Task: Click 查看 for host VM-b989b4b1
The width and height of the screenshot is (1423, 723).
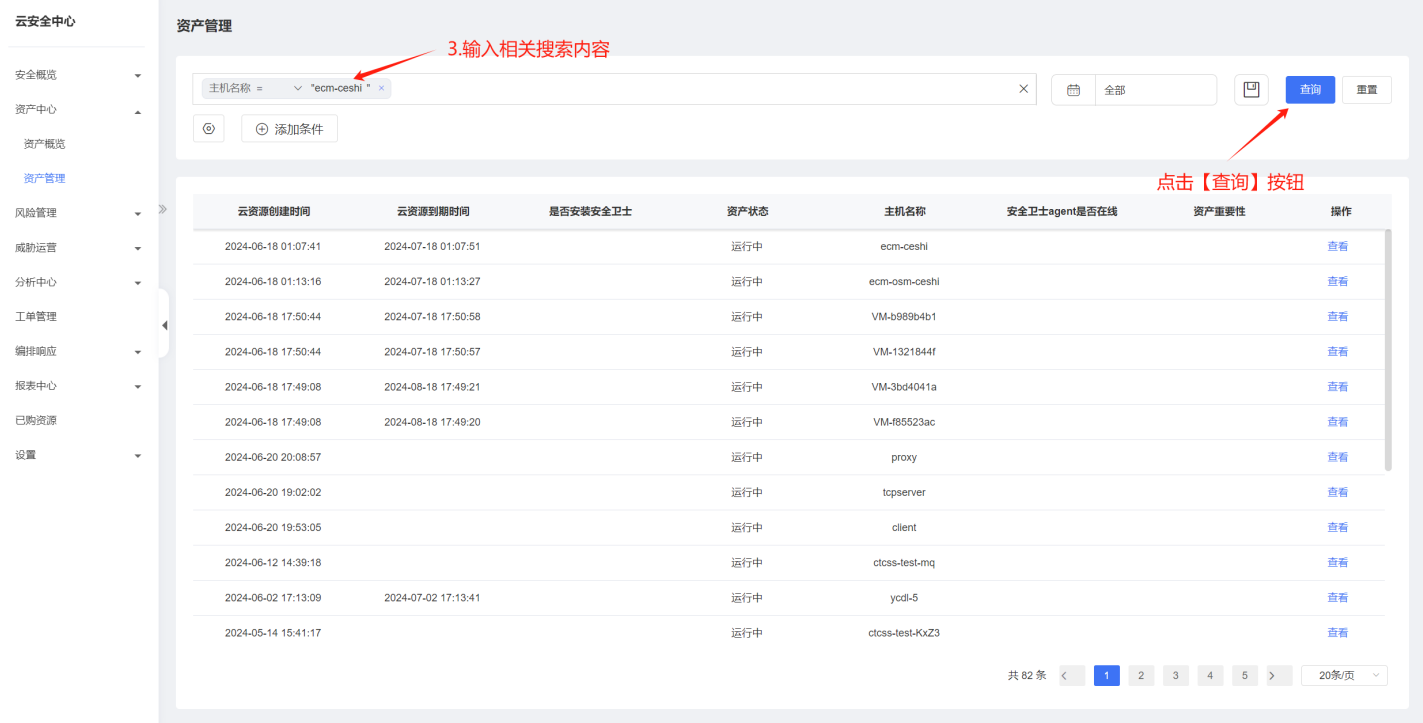Action: [x=1338, y=316]
